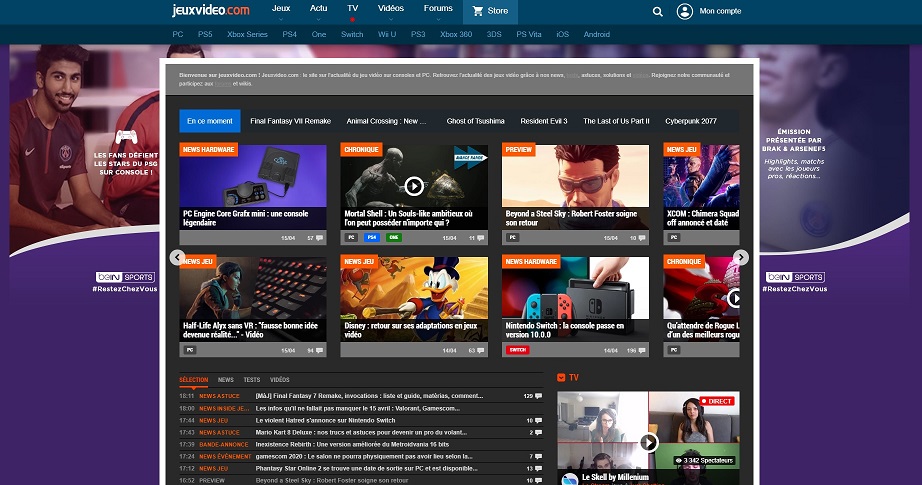Open Ghost of Tsushima topic

pyautogui.click(x=475, y=121)
